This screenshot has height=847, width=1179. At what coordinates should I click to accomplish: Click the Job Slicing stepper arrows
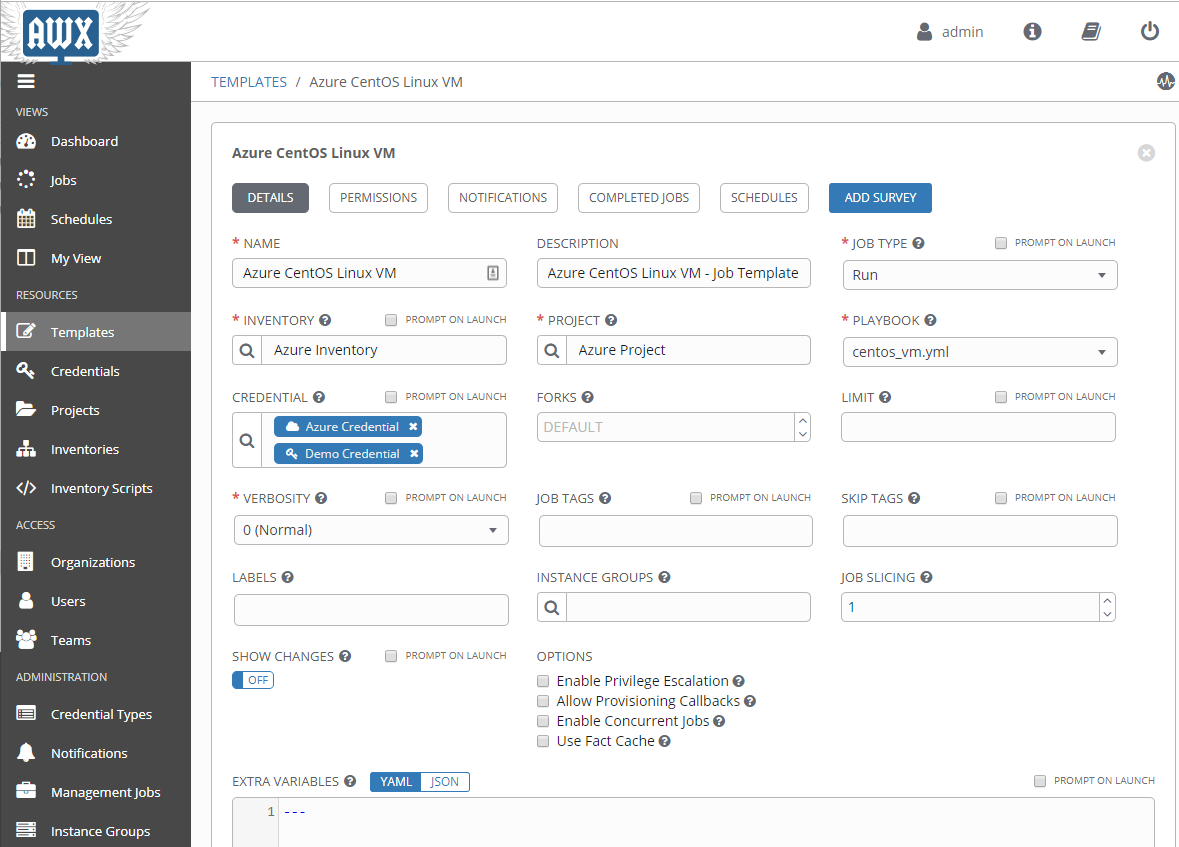pyautogui.click(x=1107, y=607)
